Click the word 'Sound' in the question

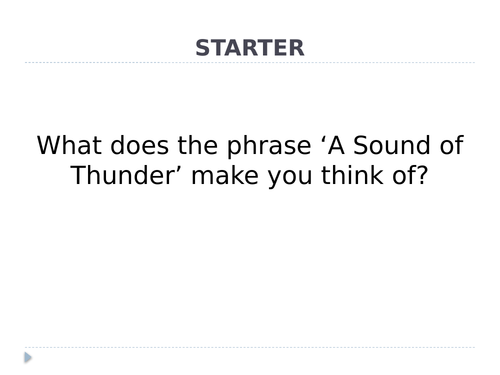(x=392, y=145)
